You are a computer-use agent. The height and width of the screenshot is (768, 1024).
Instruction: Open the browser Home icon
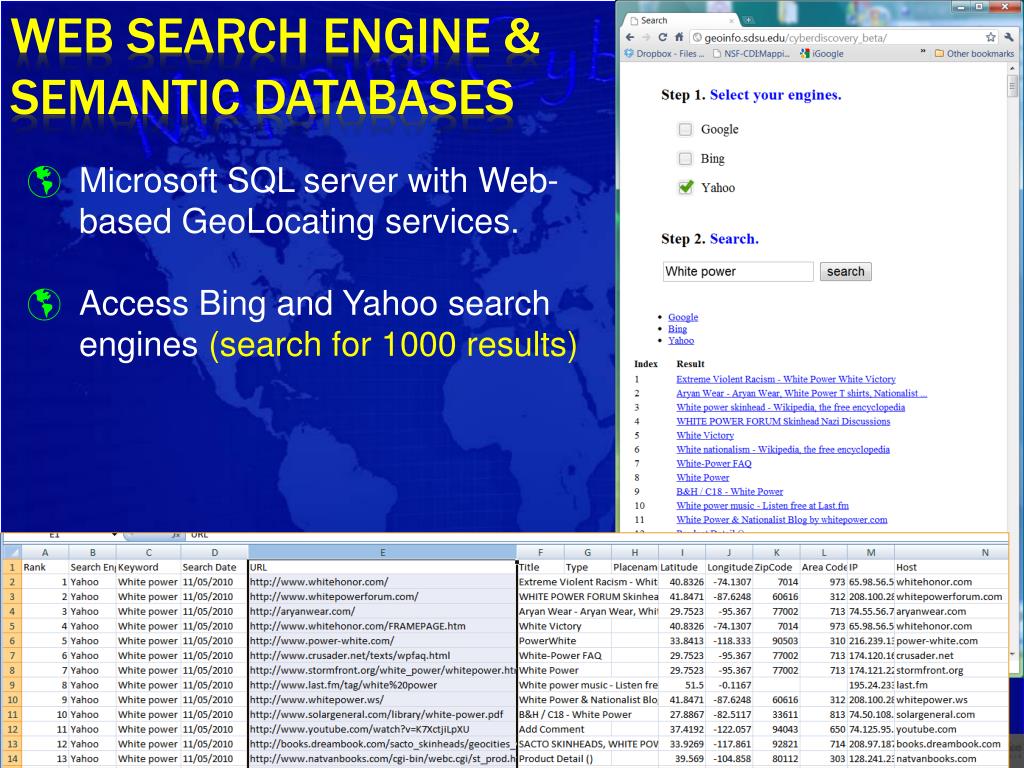pos(679,37)
